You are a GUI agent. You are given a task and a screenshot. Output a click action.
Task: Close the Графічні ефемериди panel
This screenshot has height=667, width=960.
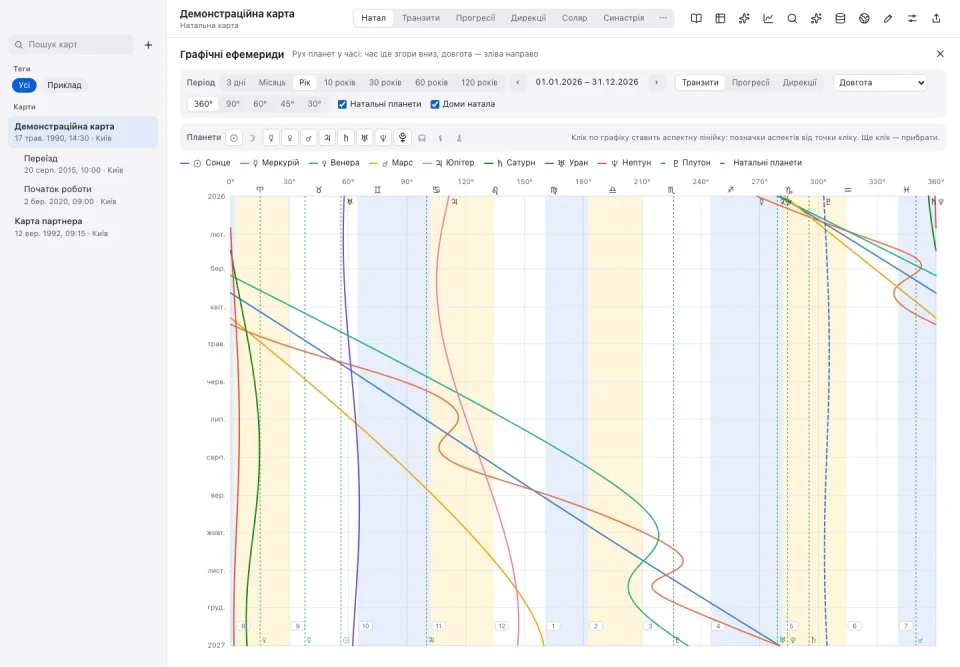point(940,54)
